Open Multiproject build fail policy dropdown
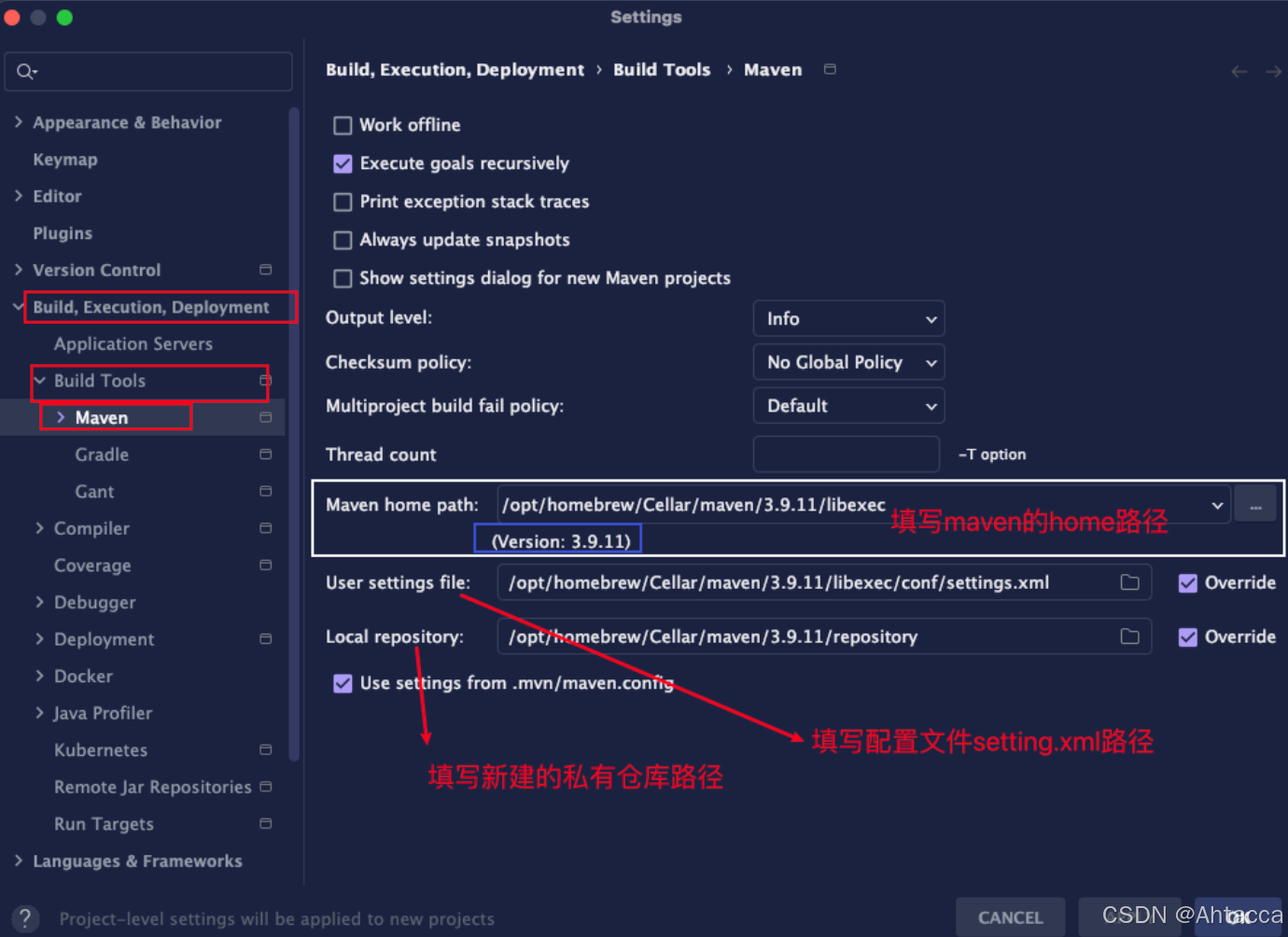 pos(848,406)
